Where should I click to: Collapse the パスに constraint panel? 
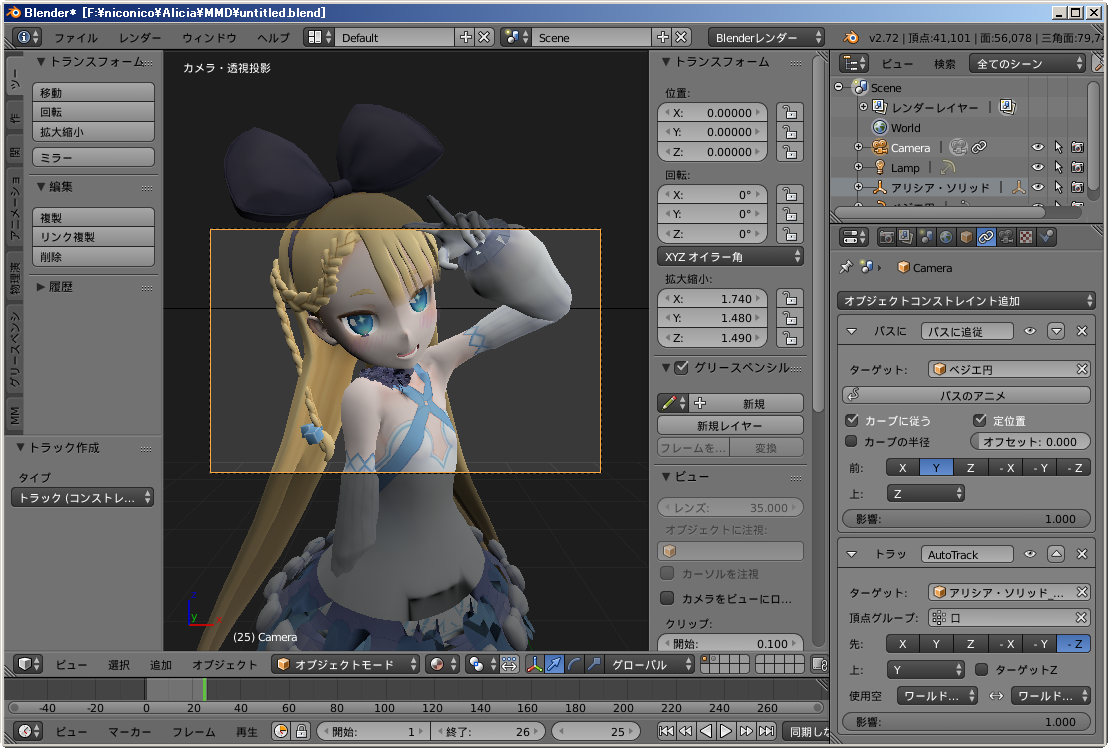(x=851, y=331)
